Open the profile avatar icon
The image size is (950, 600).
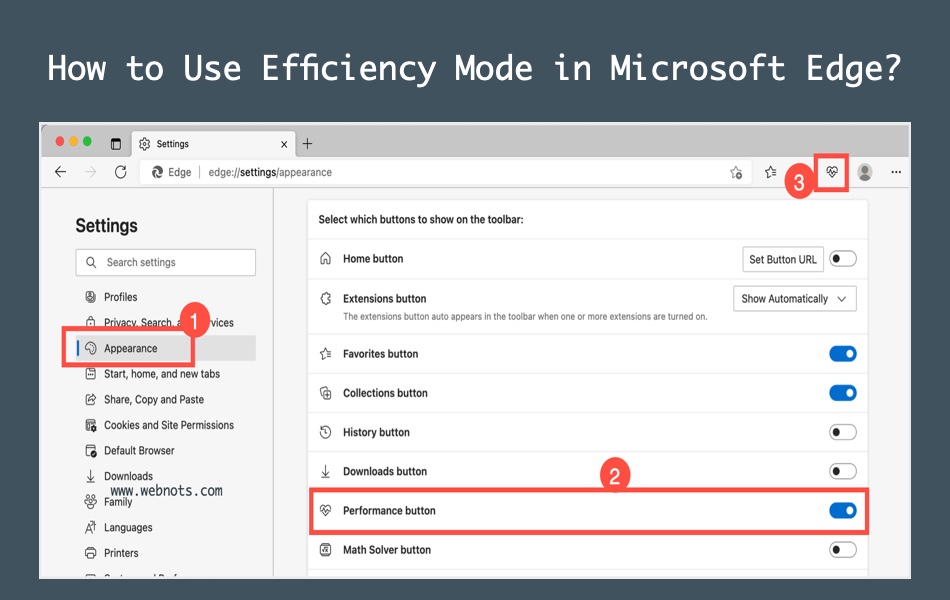(x=865, y=172)
